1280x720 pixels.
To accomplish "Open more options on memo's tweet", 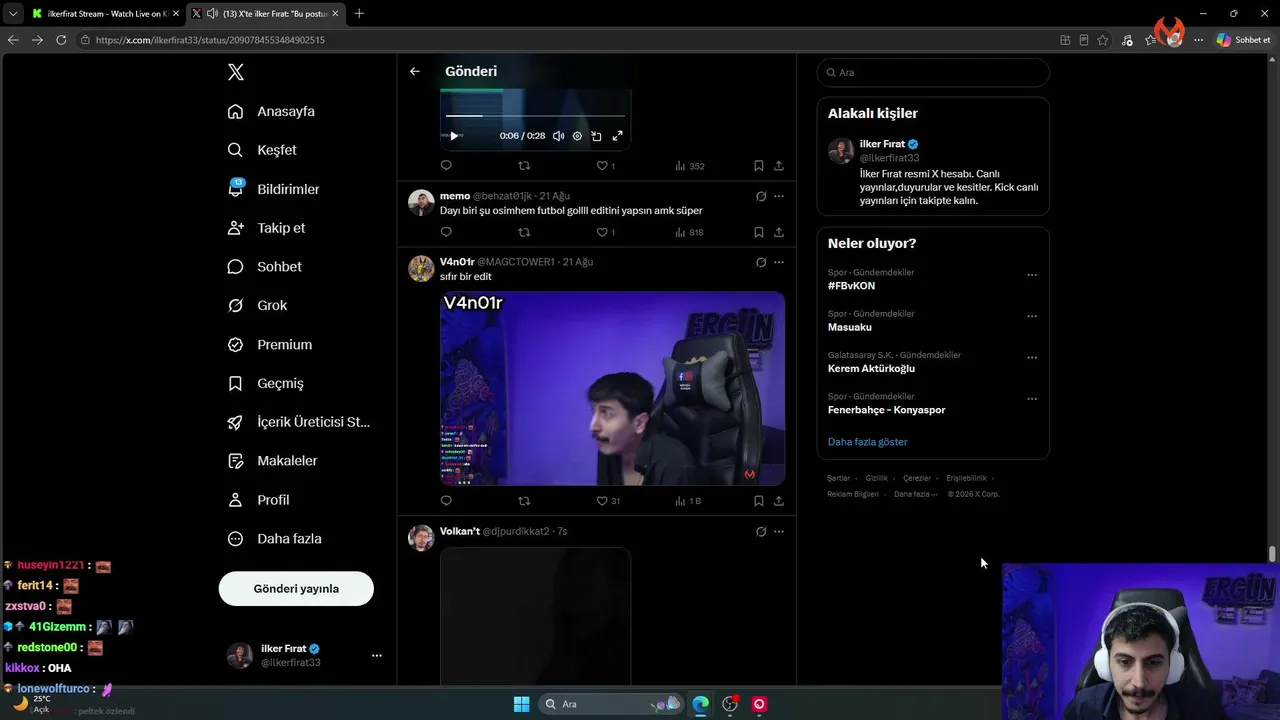I will [779, 196].
